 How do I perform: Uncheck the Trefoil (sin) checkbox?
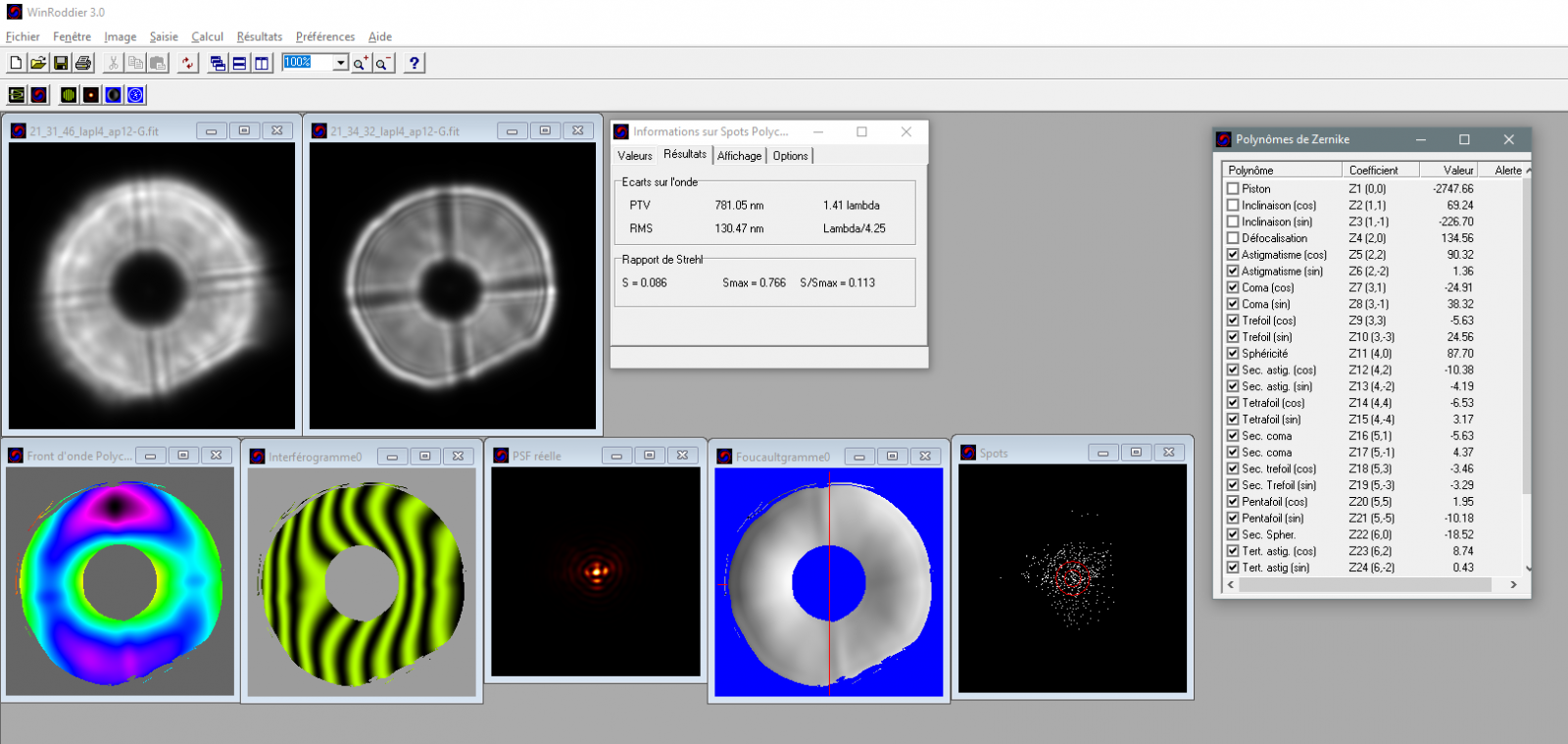(1233, 337)
